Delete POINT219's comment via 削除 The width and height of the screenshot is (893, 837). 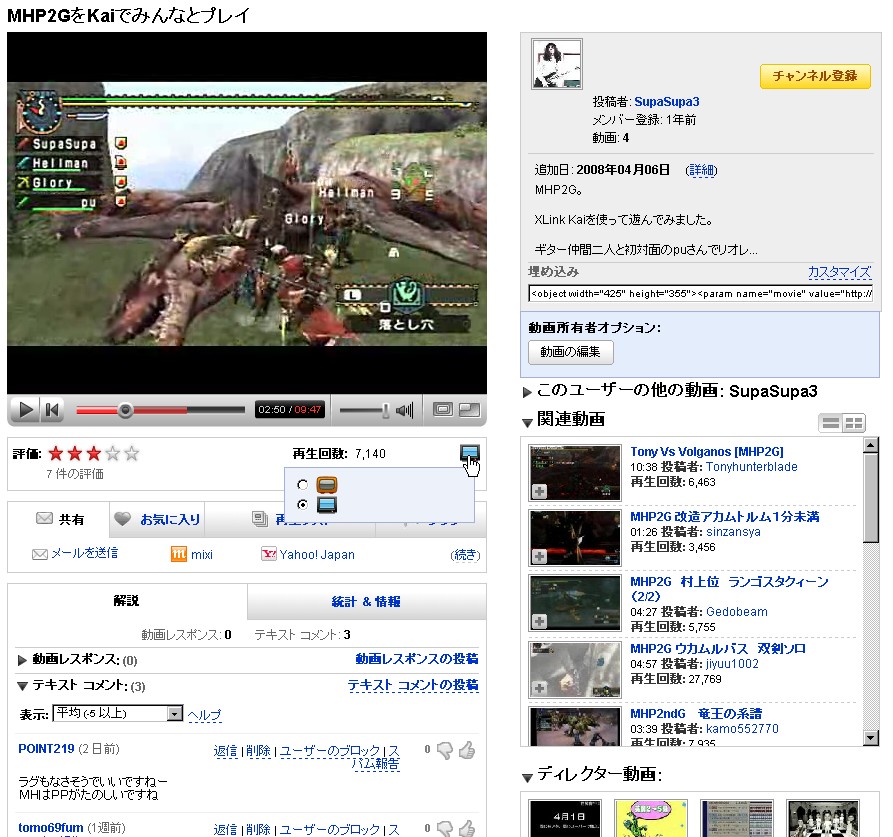pyautogui.click(x=258, y=751)
